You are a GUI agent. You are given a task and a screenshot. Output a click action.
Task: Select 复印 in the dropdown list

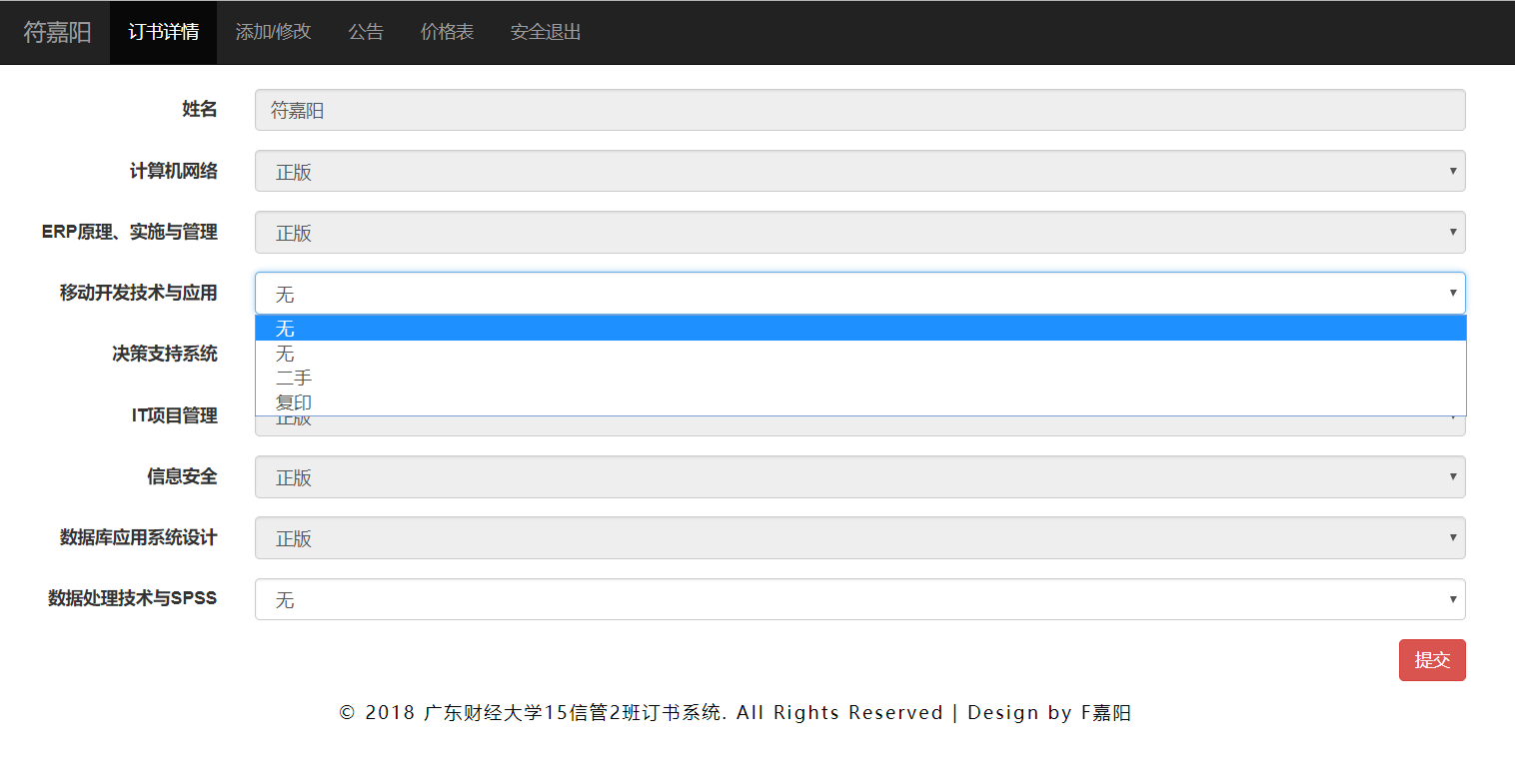tap(859, 402)
